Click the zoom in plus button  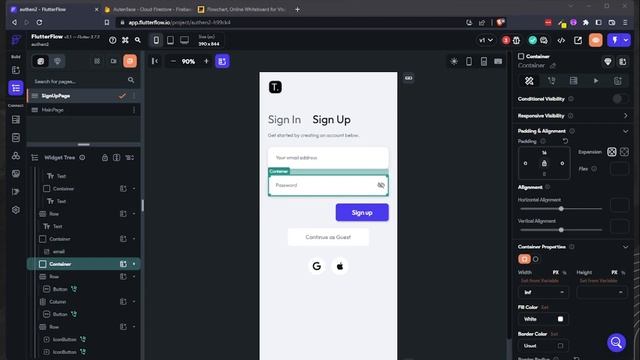206,61
